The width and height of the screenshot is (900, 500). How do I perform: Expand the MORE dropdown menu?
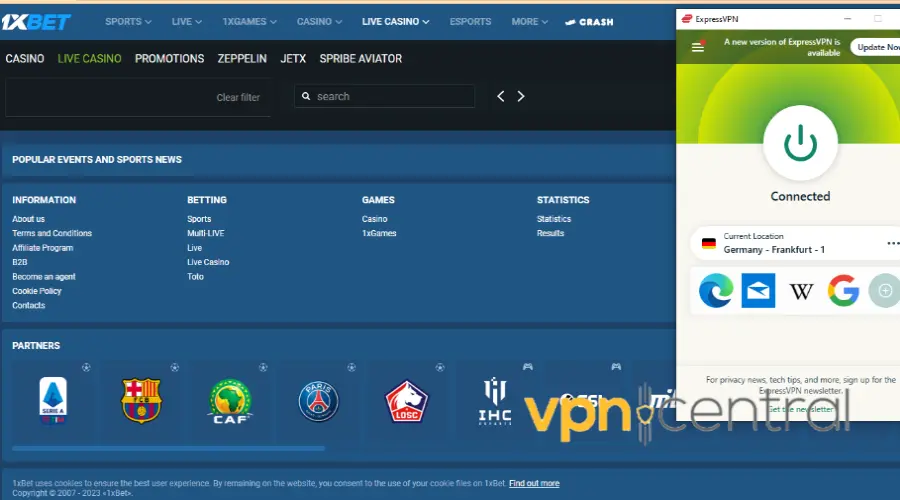529,22
